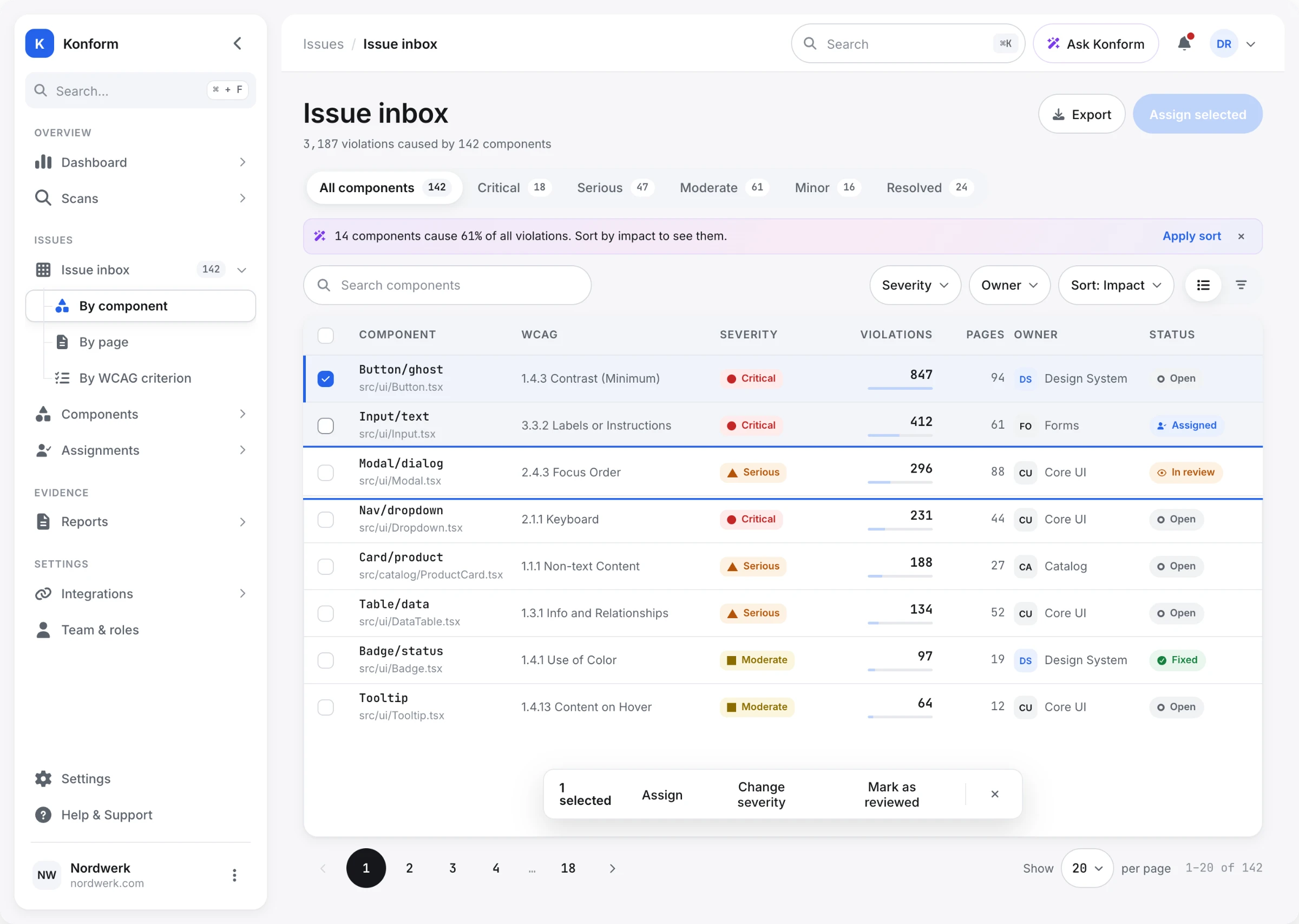The height and width of the screenshot is (924, 1299).
Task: Click Ask Konform button
Action: pyautogui.click(x=1095, y=44)
